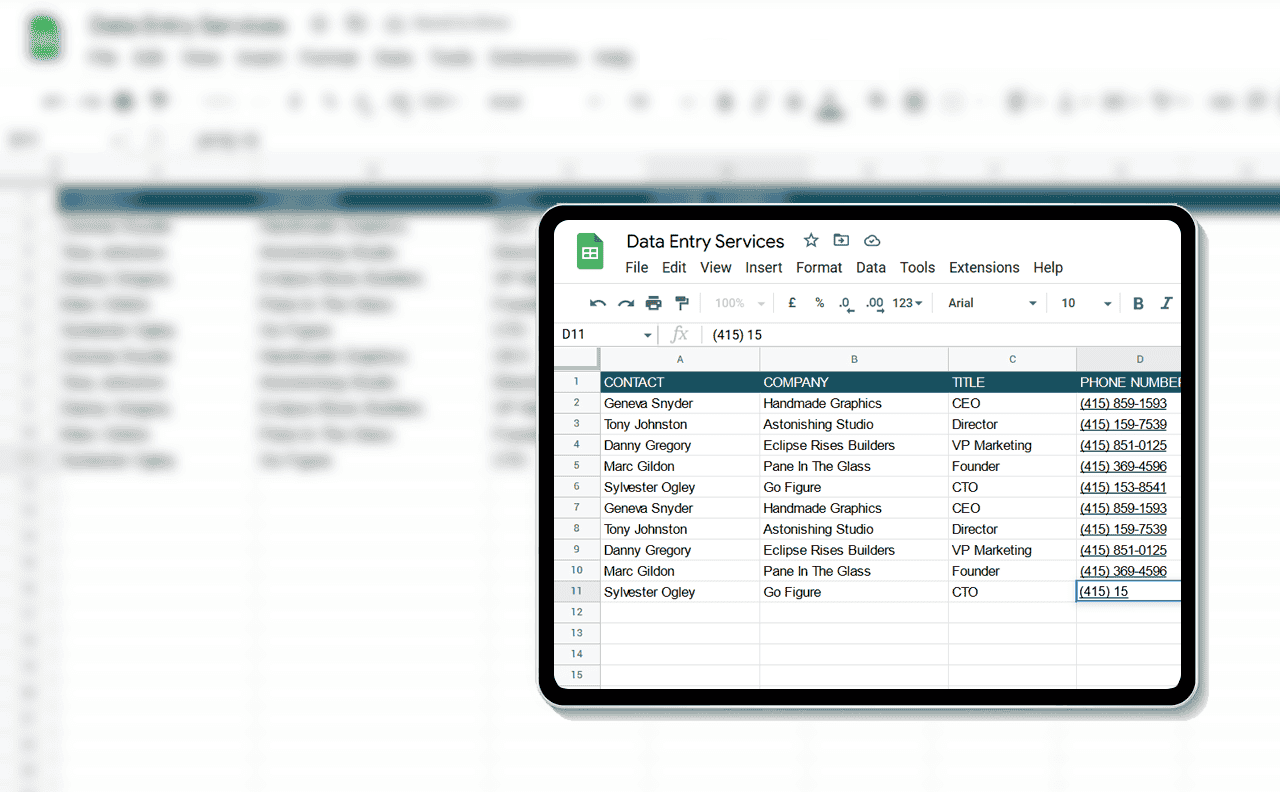Toggle italic formatting
The width and height of the screenshot is (1280, 792).
[1166, 303]
